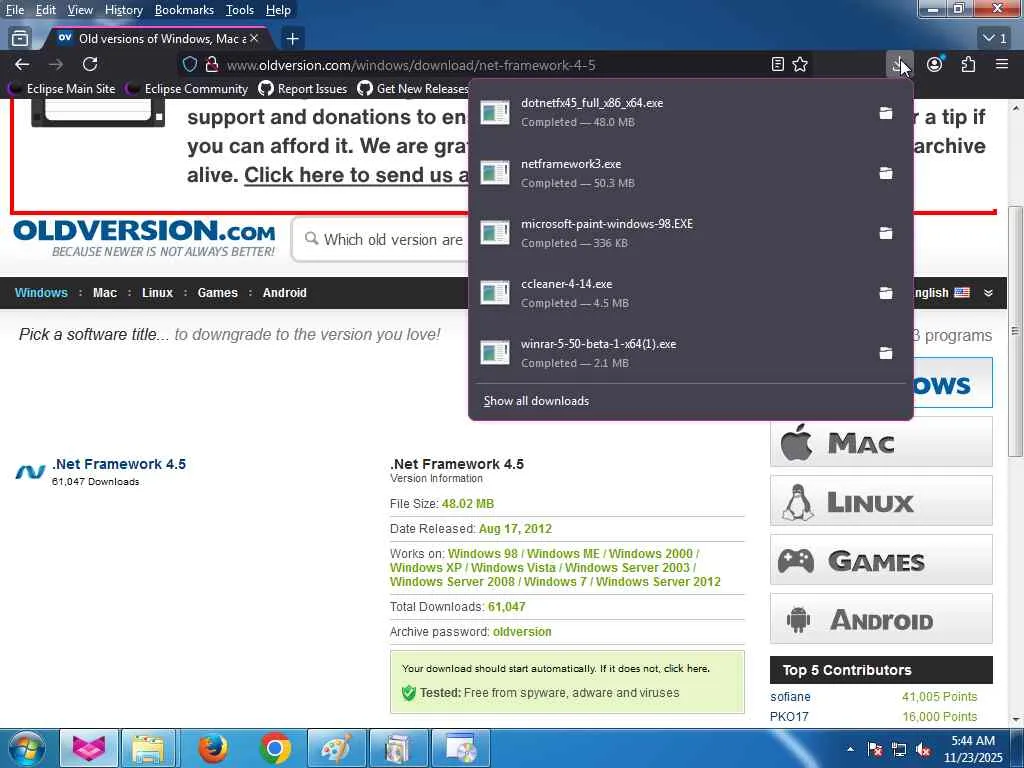
Task: Select Windows in site navigation bar
Action: pos(41,293)
